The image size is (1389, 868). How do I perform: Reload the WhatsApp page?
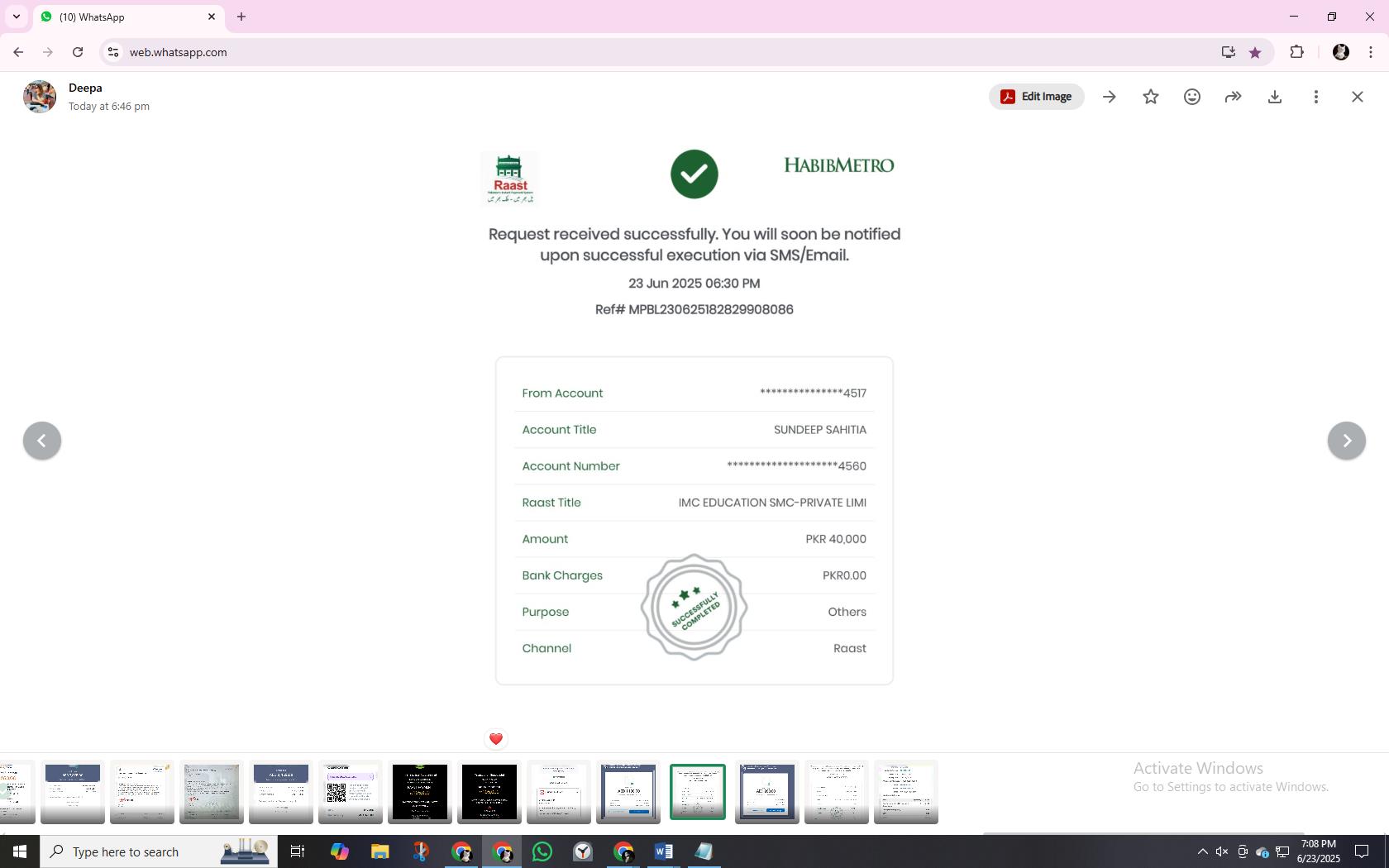(78, 52)
